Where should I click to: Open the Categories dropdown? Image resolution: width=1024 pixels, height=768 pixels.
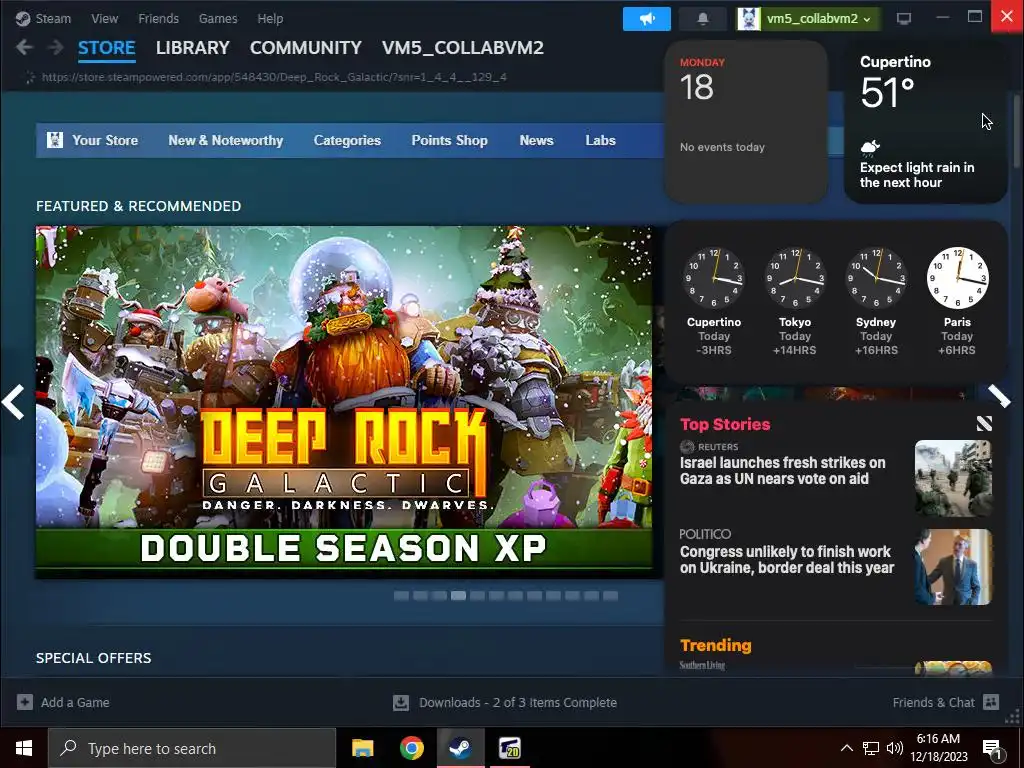[x=347, y=140]
